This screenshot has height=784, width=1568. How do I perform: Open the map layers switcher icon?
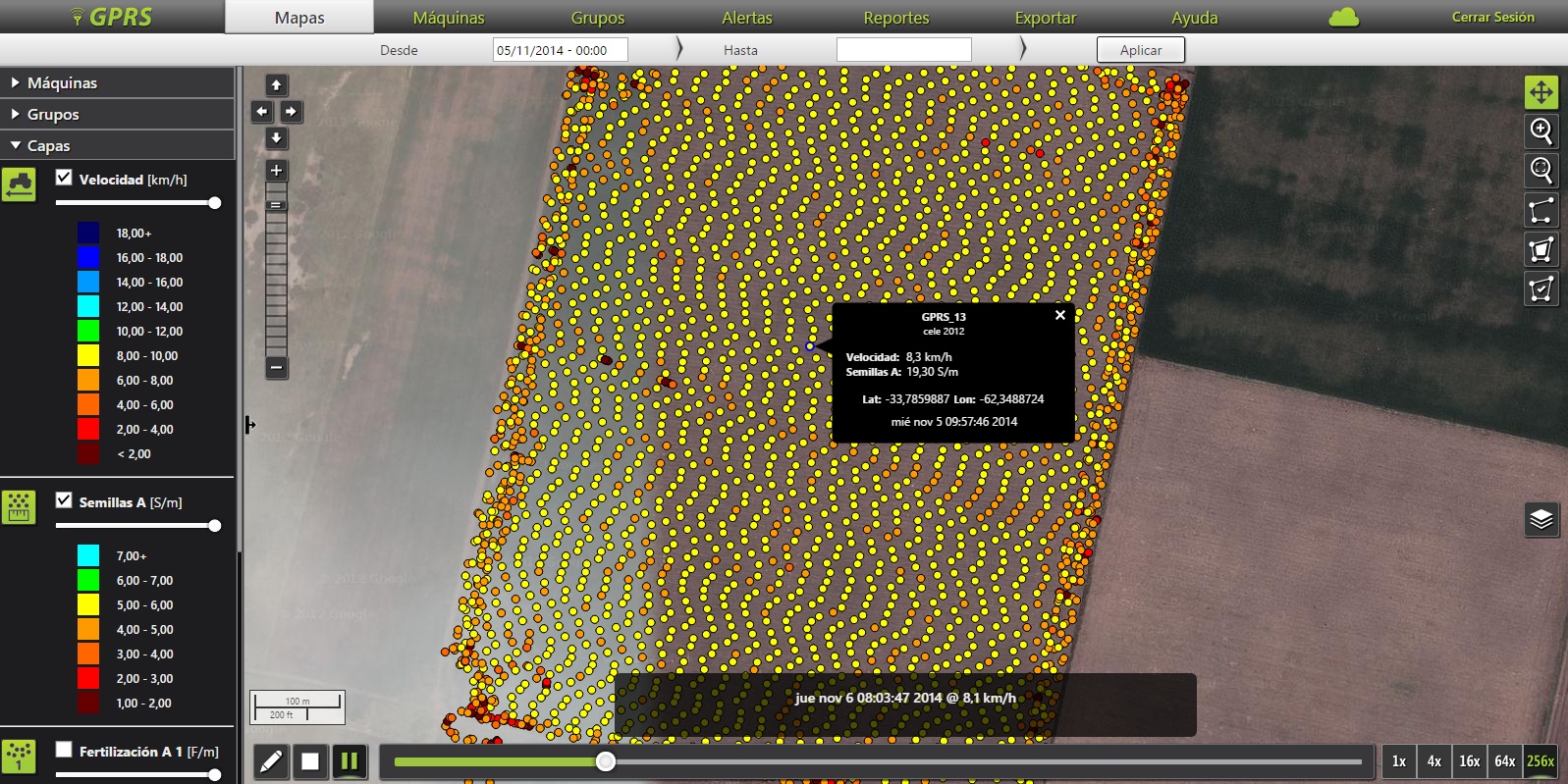1541,519
